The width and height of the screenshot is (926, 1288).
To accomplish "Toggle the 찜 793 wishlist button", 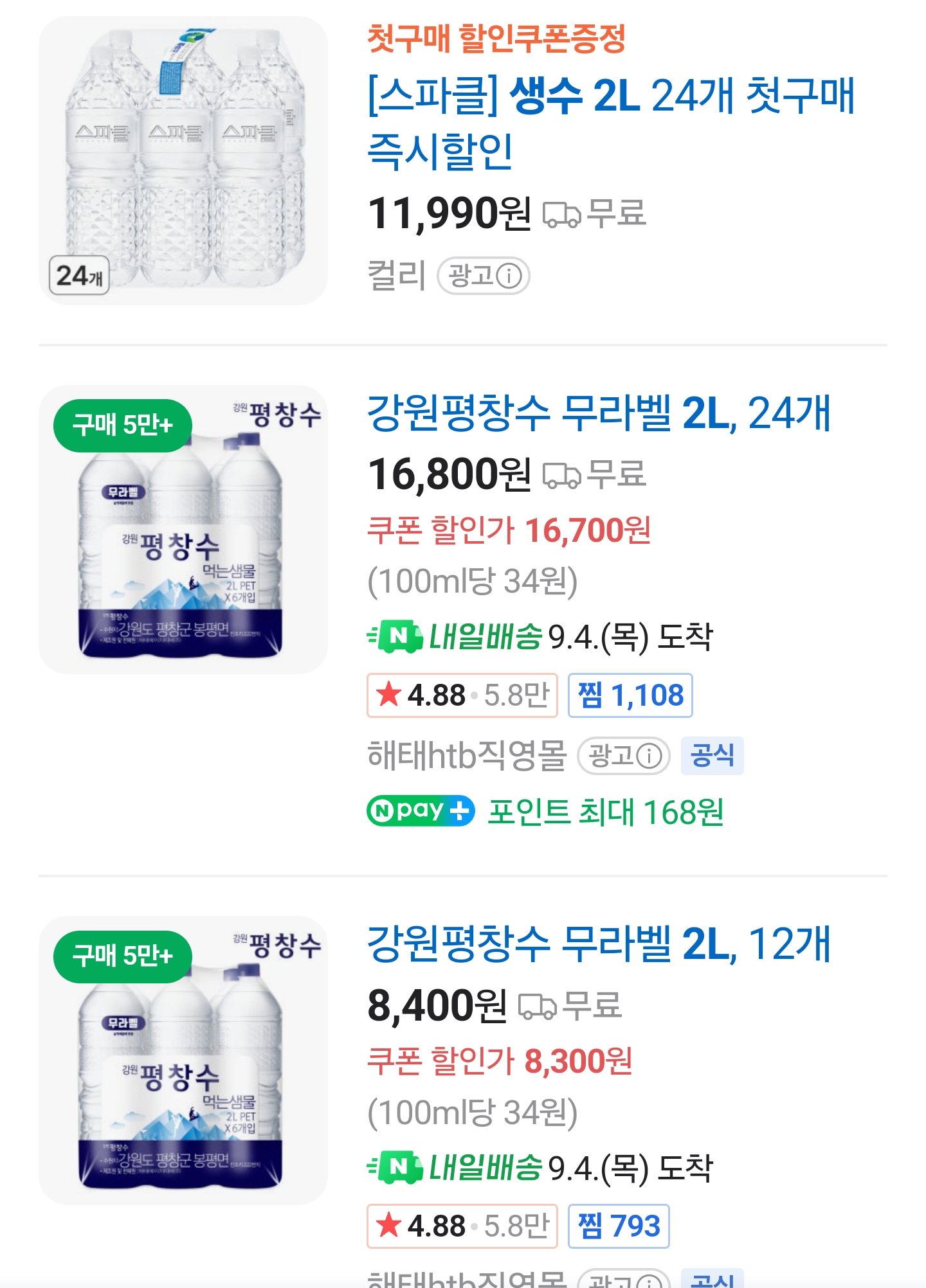I will point(619,1226).
